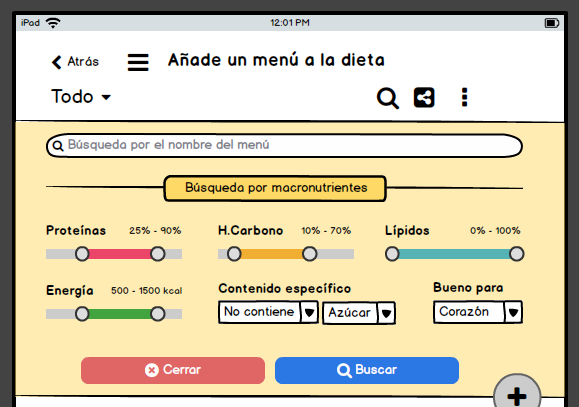The width and height of the screenshot is (579, 407).
Task: Focus the menu name search field
Action: pos(284,146)
